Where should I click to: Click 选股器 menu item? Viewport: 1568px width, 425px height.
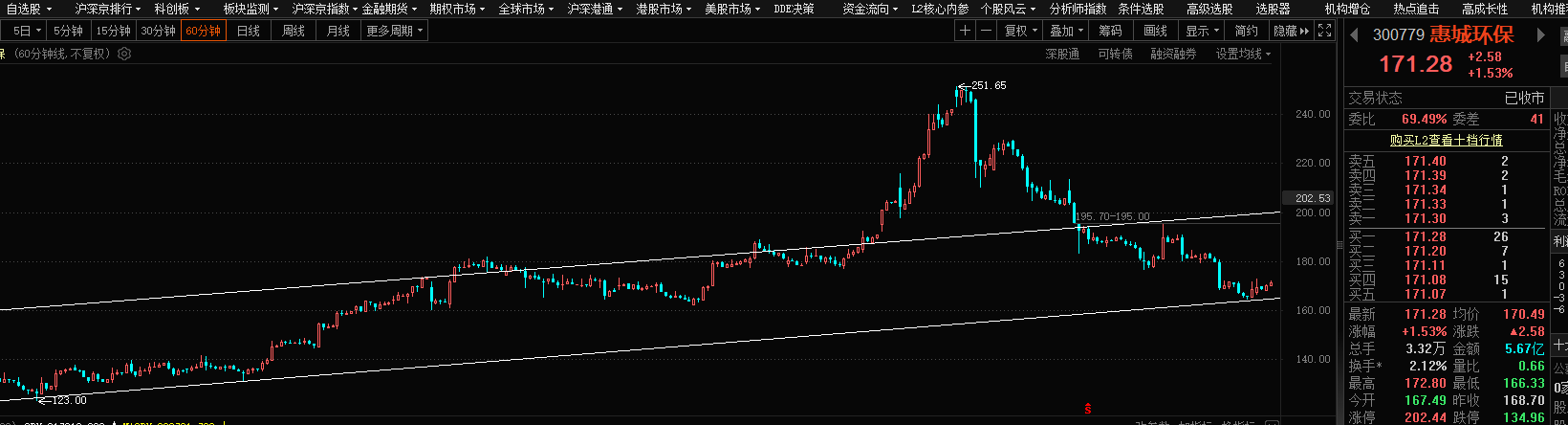[1273, 9]
